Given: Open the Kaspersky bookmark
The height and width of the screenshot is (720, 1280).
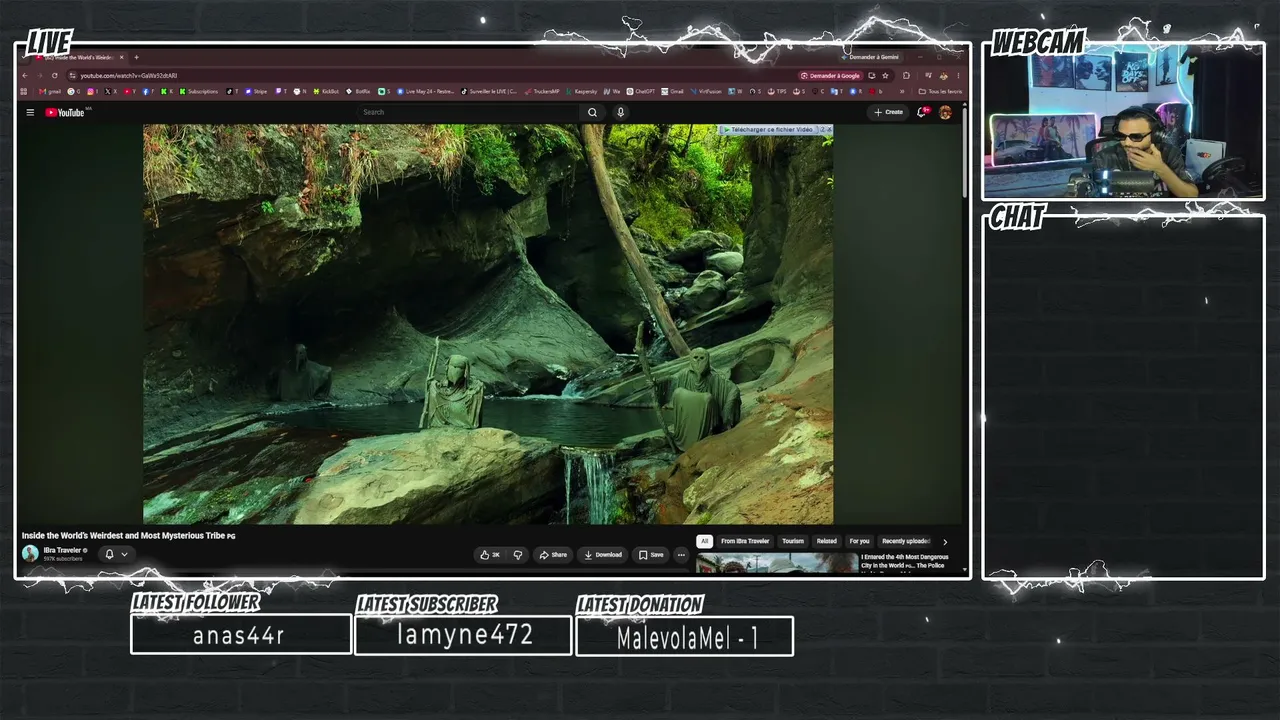Looking at the screenshot, I should [582, 91].
